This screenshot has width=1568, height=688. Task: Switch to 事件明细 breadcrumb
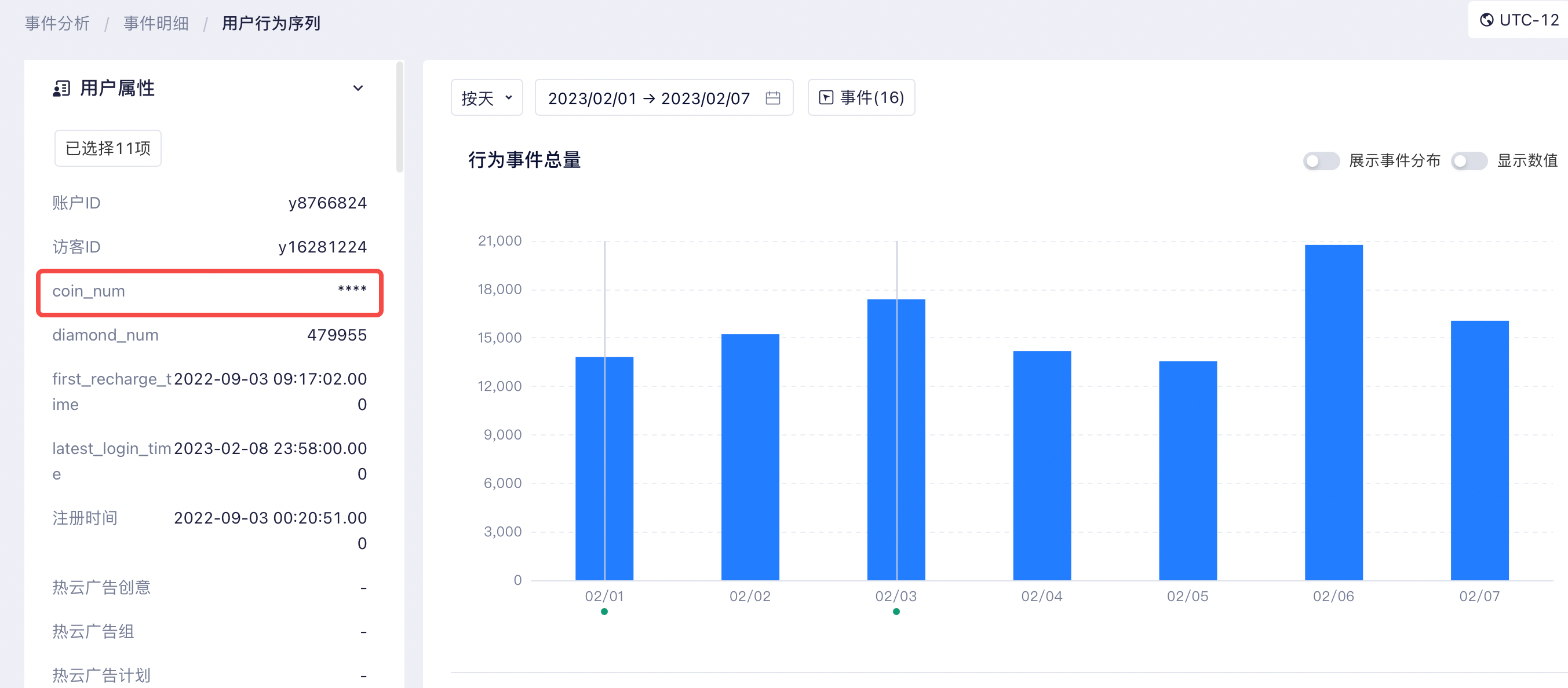(155, 23)
